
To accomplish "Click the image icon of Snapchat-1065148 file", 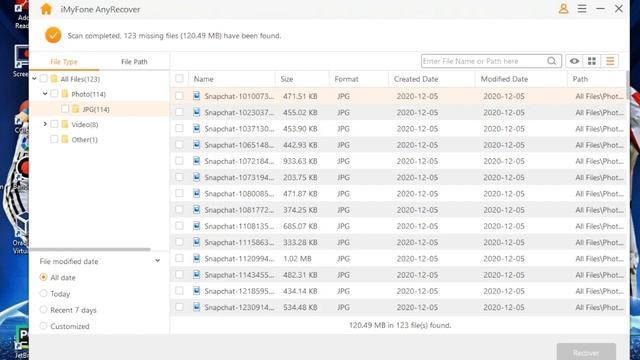I will pos(197,144).
